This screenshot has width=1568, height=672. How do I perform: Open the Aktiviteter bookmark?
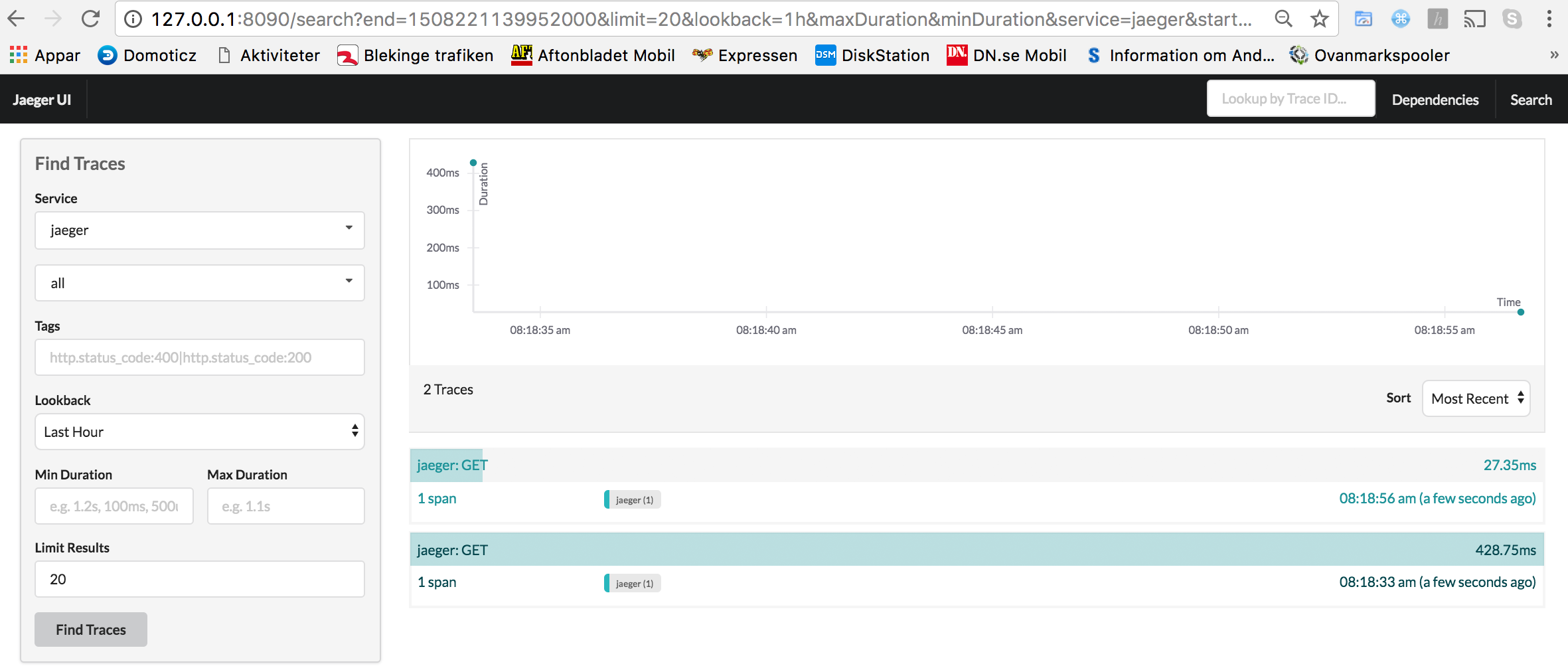coord(269,55)
